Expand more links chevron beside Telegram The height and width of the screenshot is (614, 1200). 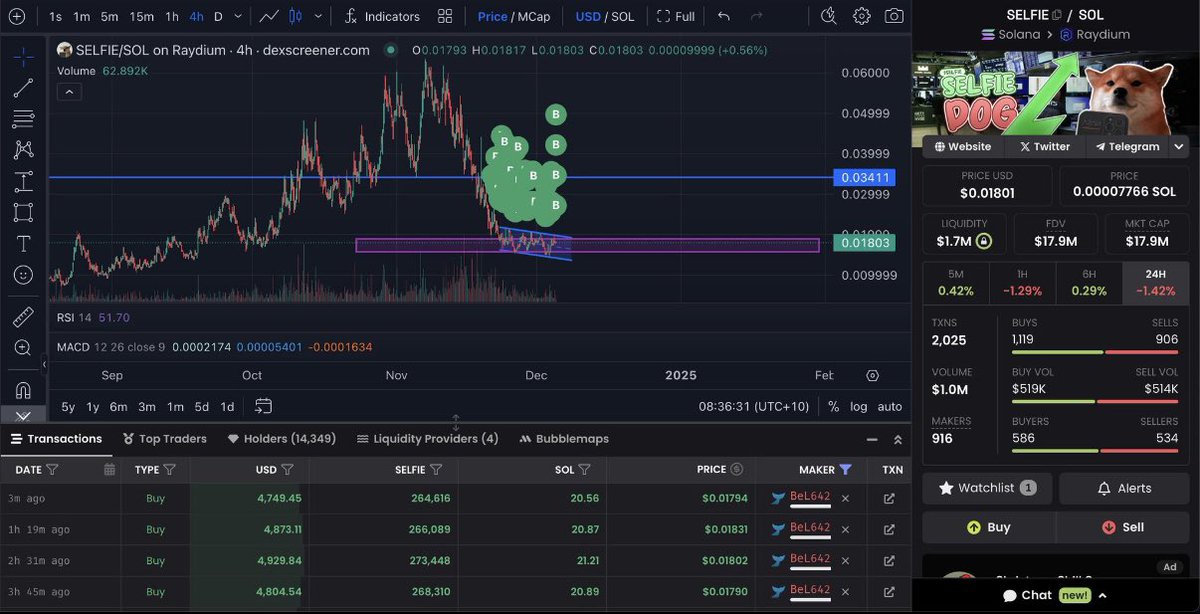pos(1178,146)
